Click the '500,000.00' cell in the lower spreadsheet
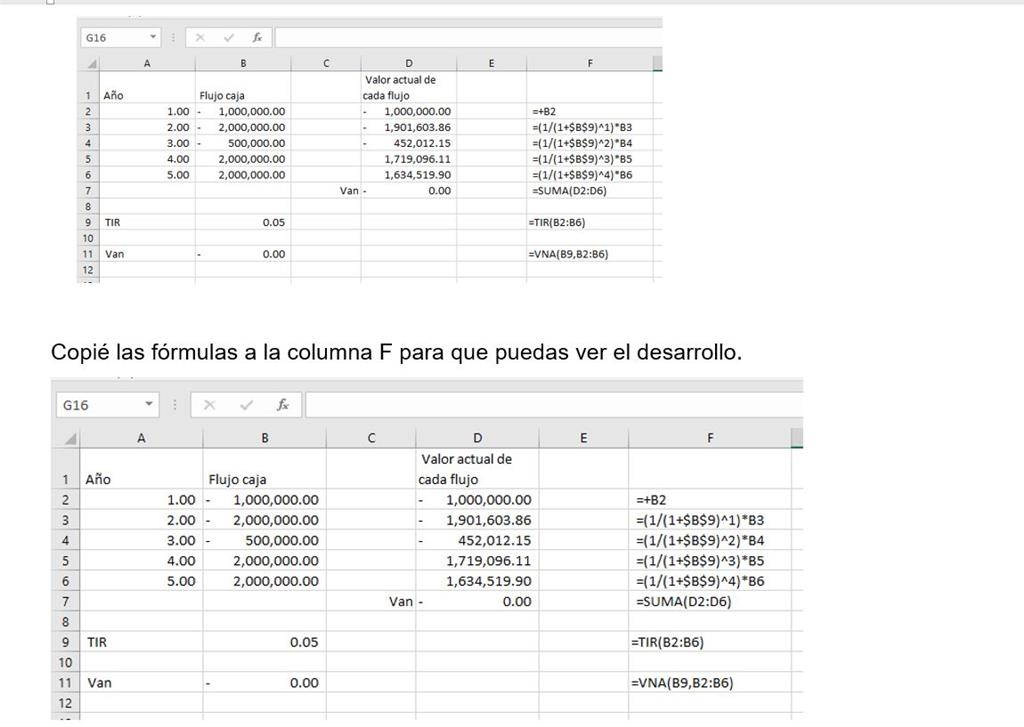This screenshot has height=727, width=1024. [x=264, y=540]
